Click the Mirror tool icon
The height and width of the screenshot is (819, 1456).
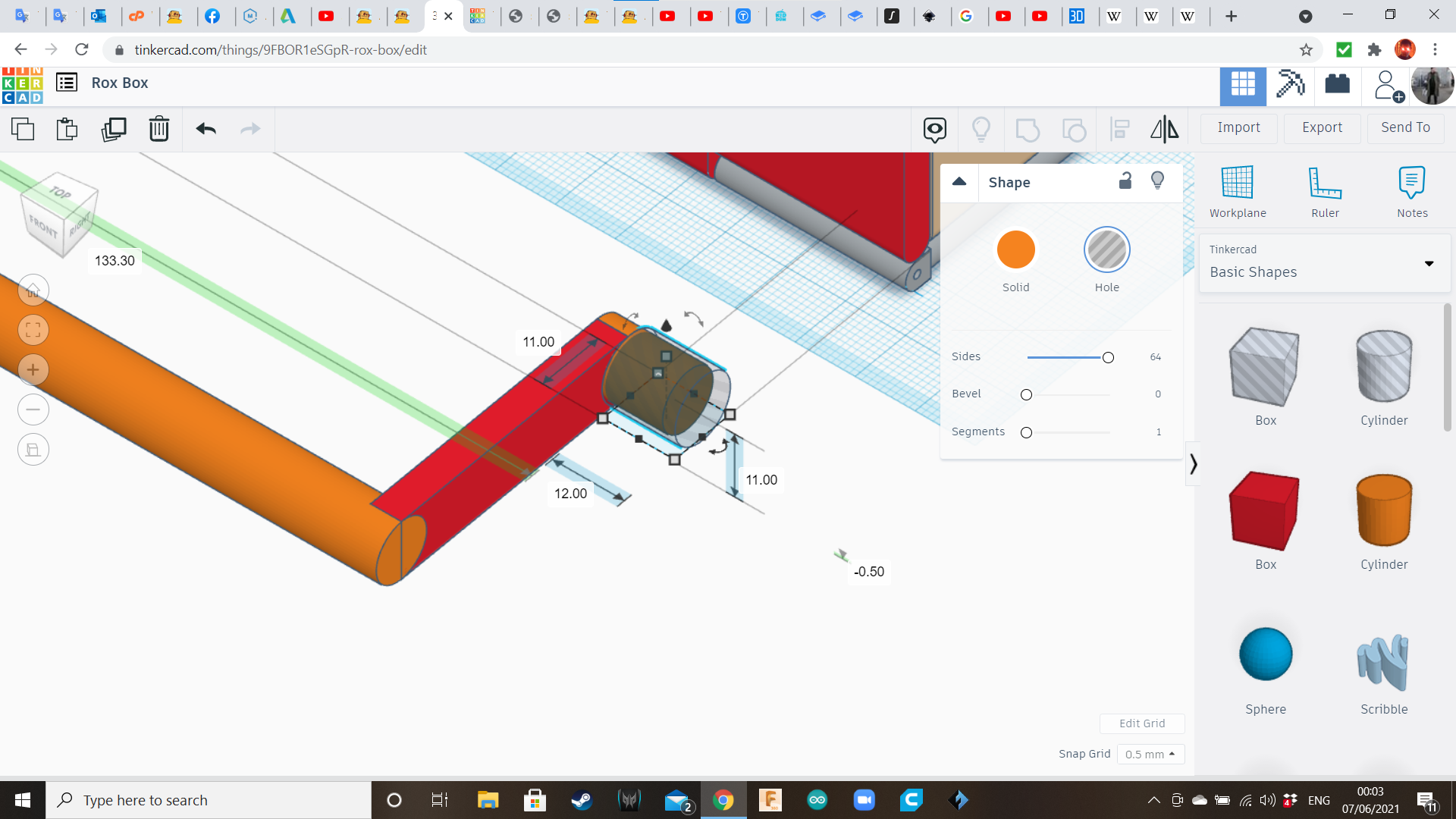coord(1164,129)
